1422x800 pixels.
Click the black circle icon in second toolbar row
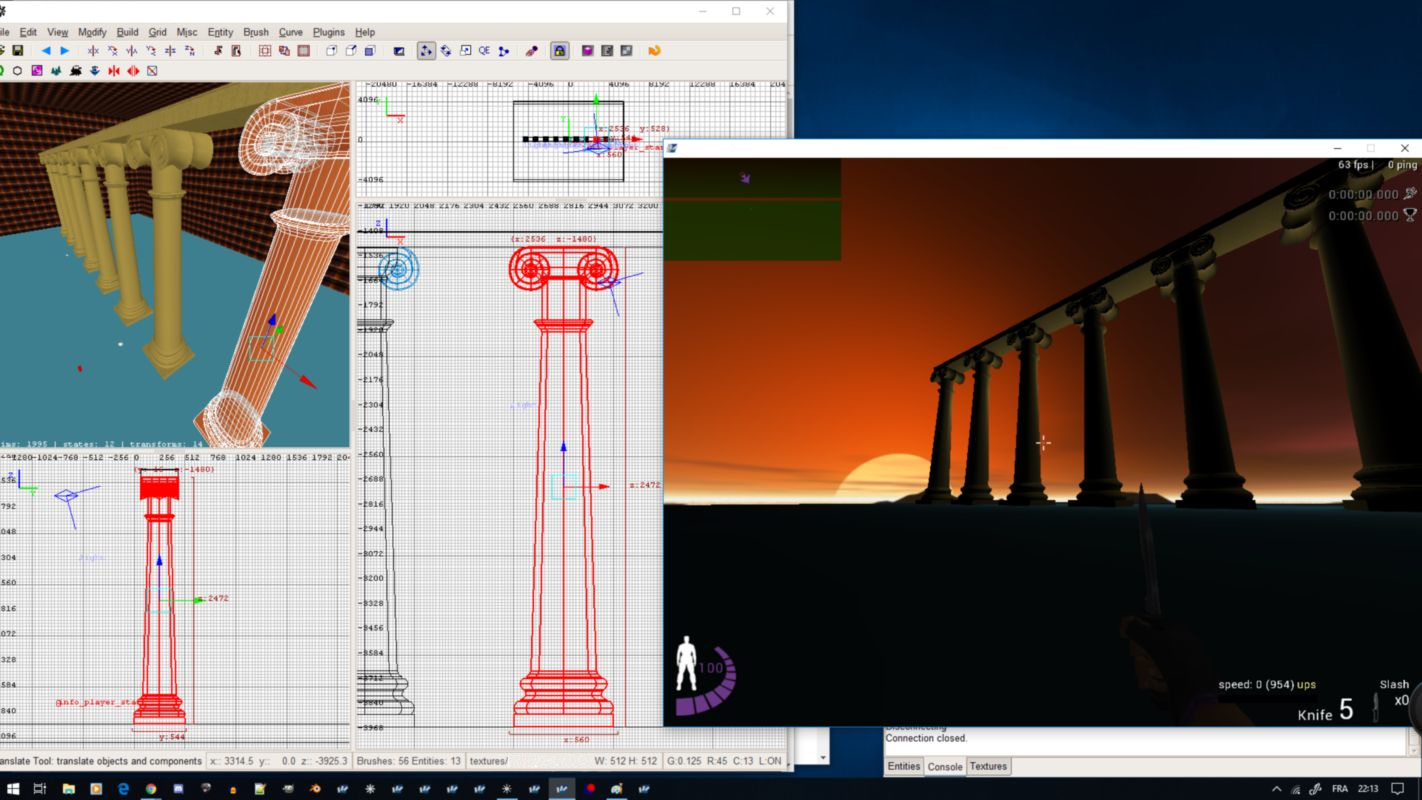pyautogui.click(x=17, y=71)
